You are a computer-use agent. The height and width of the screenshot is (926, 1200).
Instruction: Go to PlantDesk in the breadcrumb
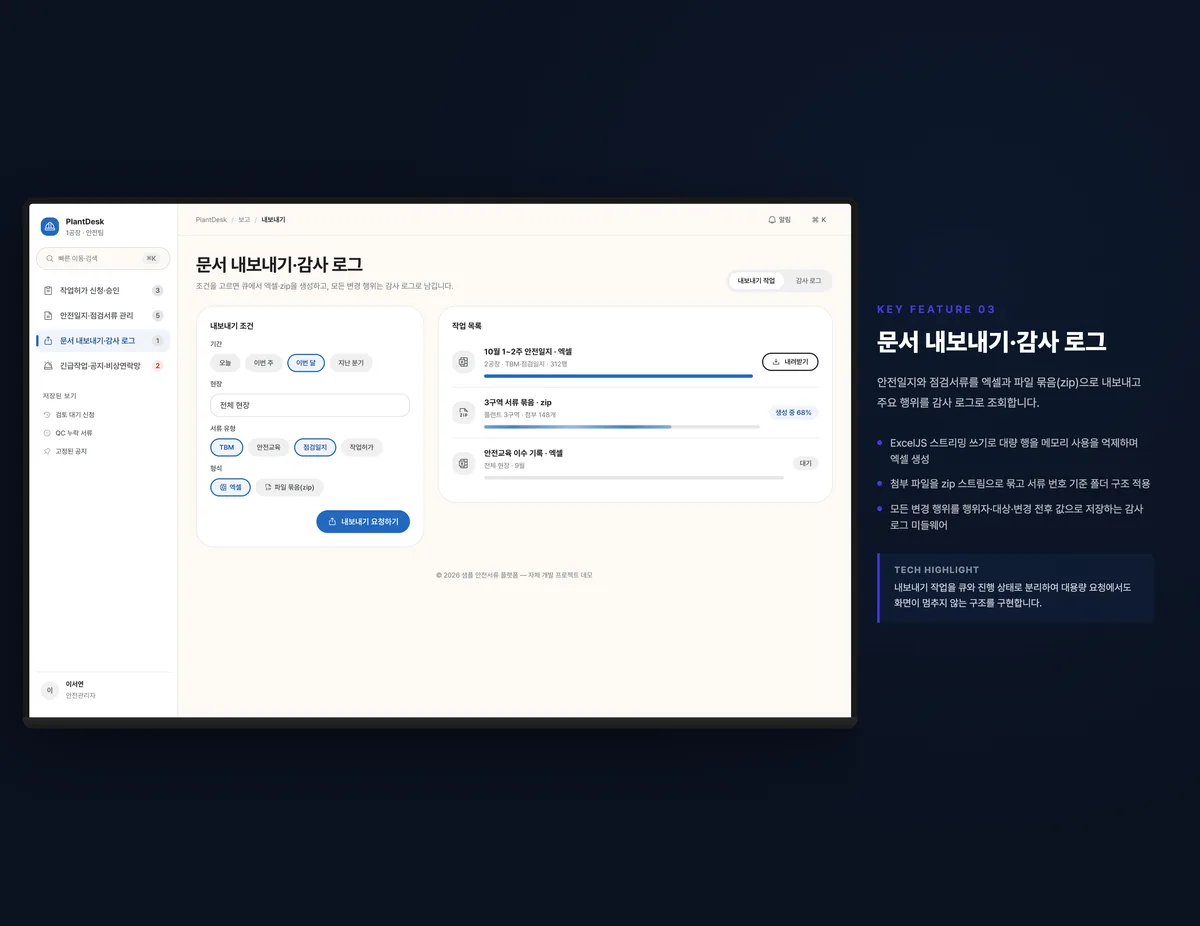pos(211,220)
